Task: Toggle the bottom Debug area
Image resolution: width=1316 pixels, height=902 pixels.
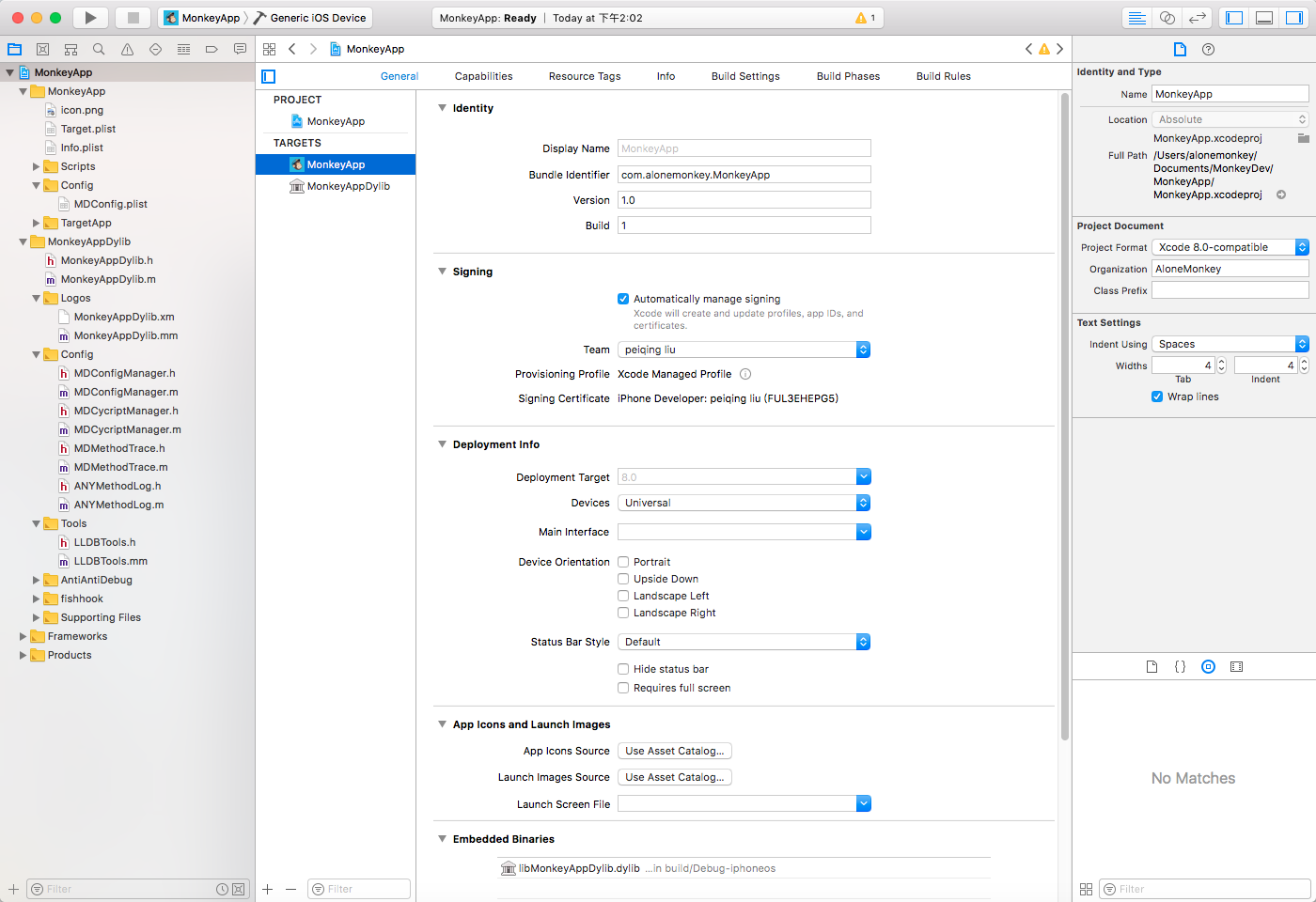Action: [x=1264, y=18]
